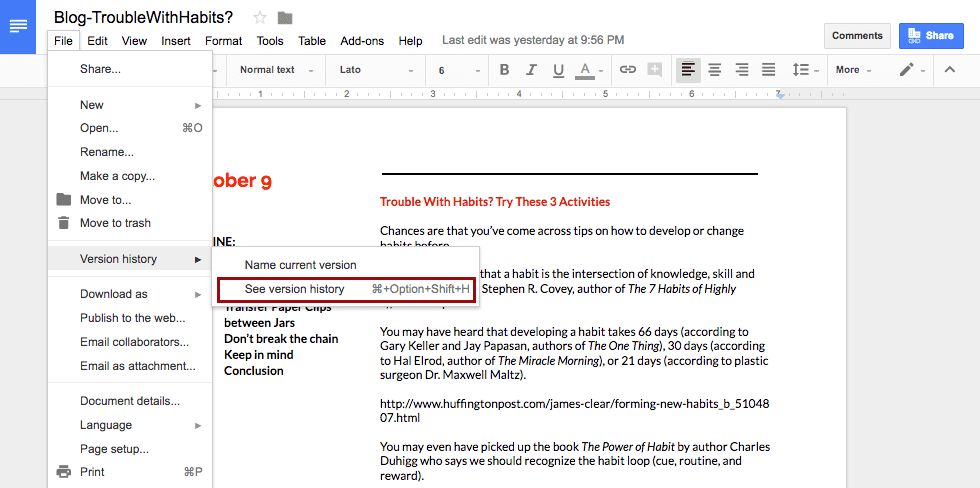The width and height of the screenshot is (980, 488).
Task: Open the Help menu
Action: pyautogui.click(x=411, y=41)
